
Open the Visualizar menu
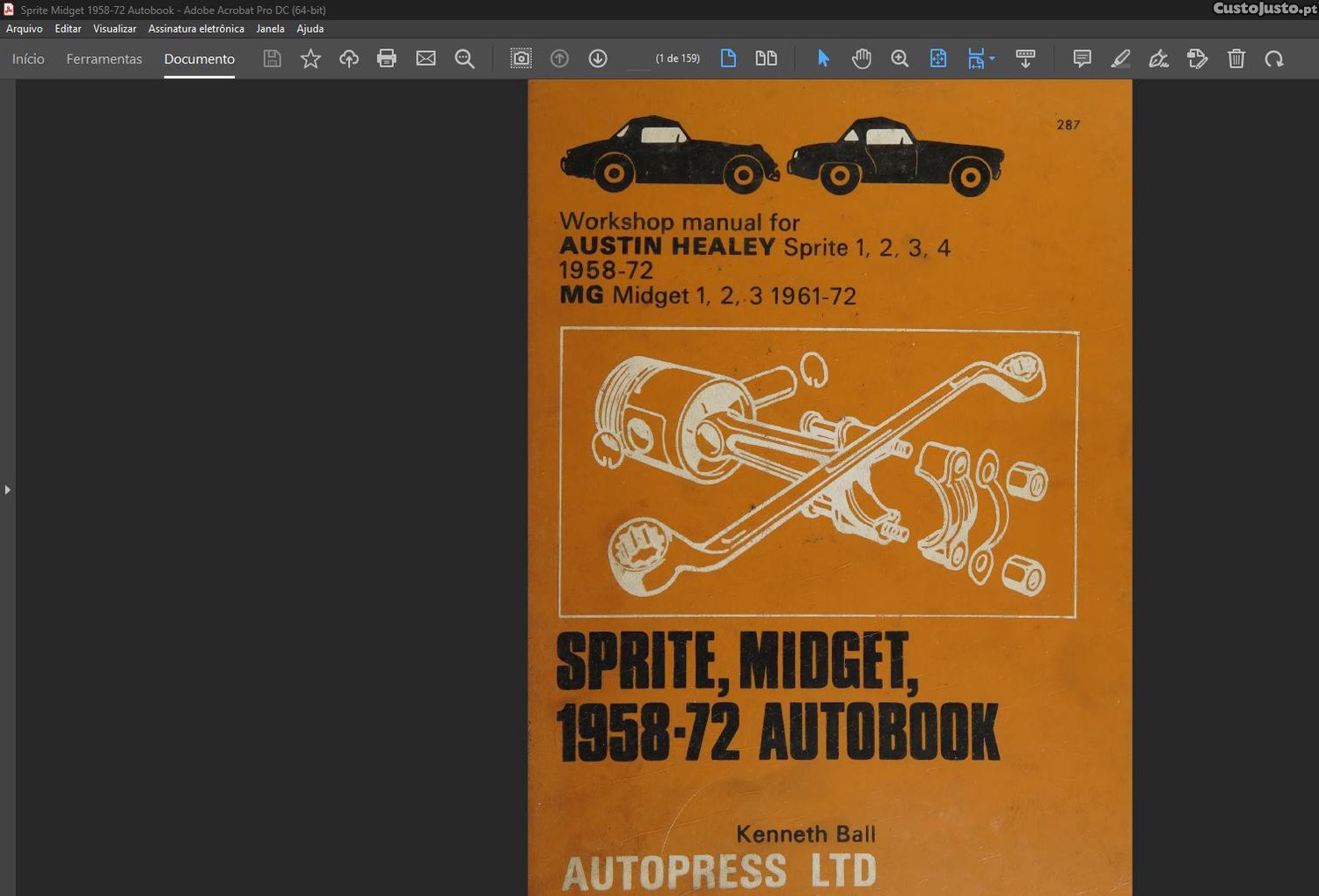tap(114, 29)
